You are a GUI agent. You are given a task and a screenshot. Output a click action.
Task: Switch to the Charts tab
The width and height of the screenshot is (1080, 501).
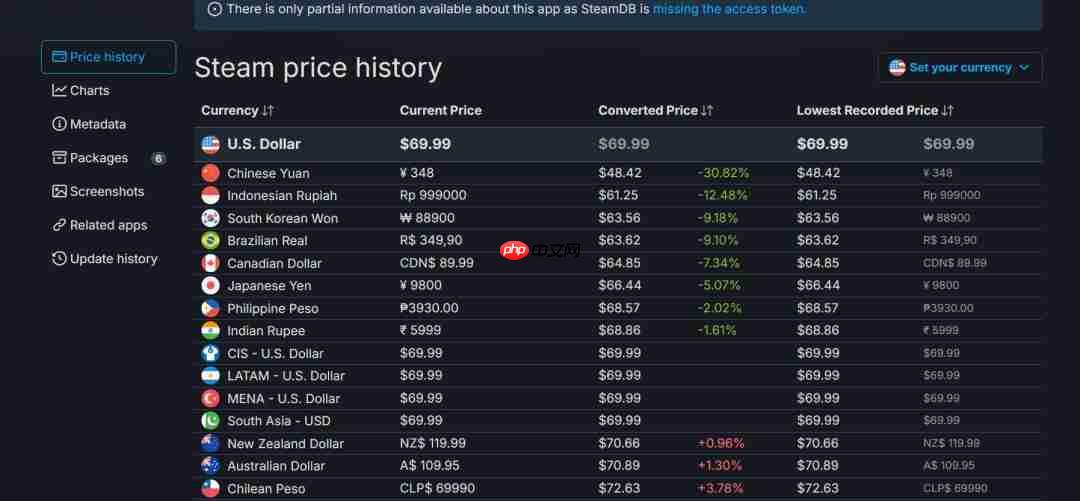89,91
